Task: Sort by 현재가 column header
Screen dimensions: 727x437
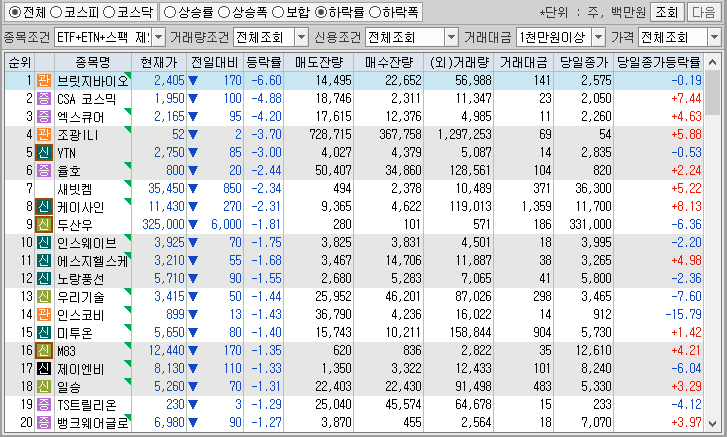Action: (x=159, y=62)
